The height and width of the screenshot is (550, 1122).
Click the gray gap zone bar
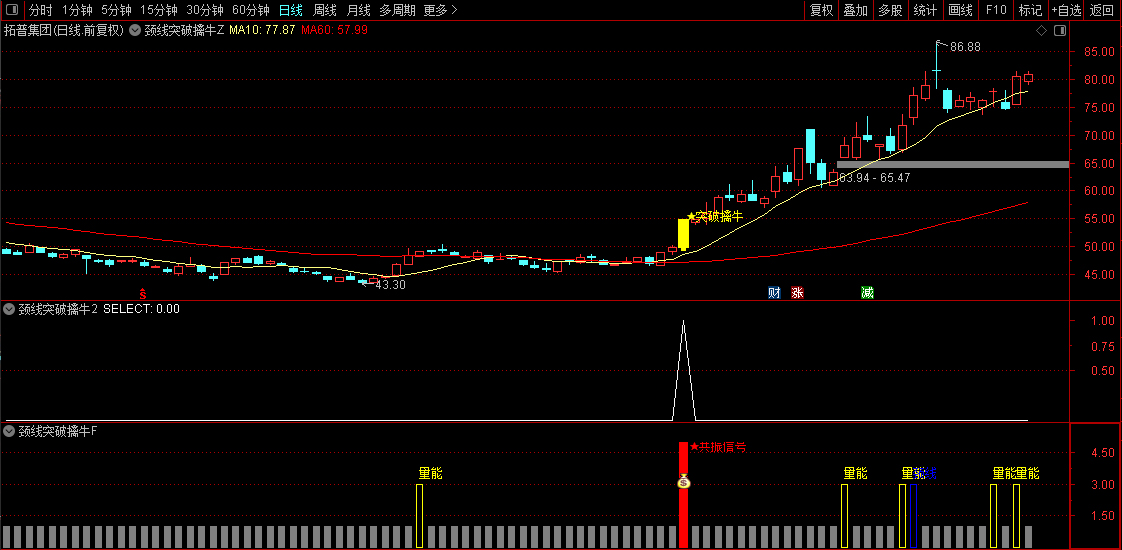[x=953, y=164]
